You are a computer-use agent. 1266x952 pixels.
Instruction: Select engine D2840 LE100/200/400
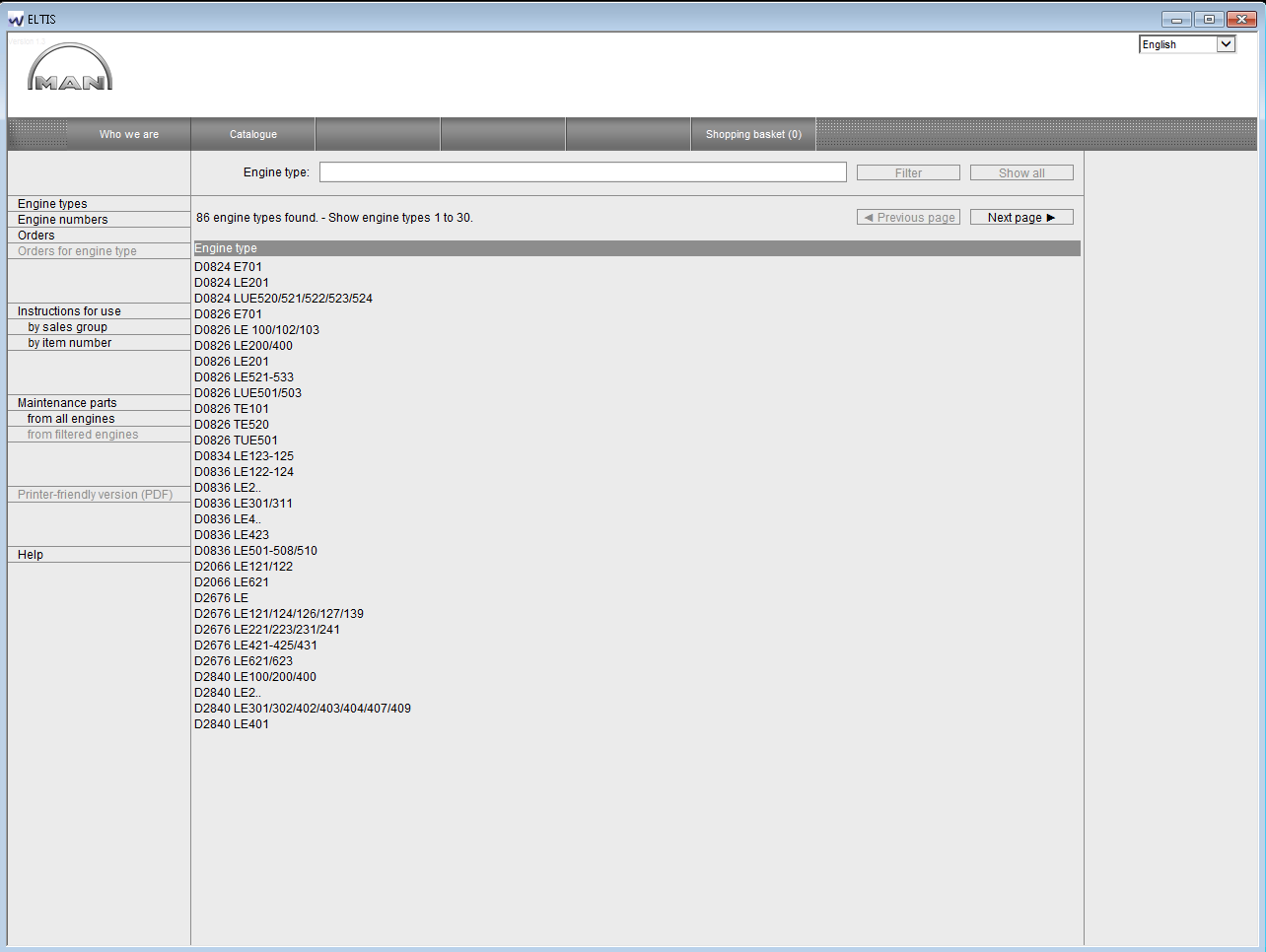tap(255, 677)
